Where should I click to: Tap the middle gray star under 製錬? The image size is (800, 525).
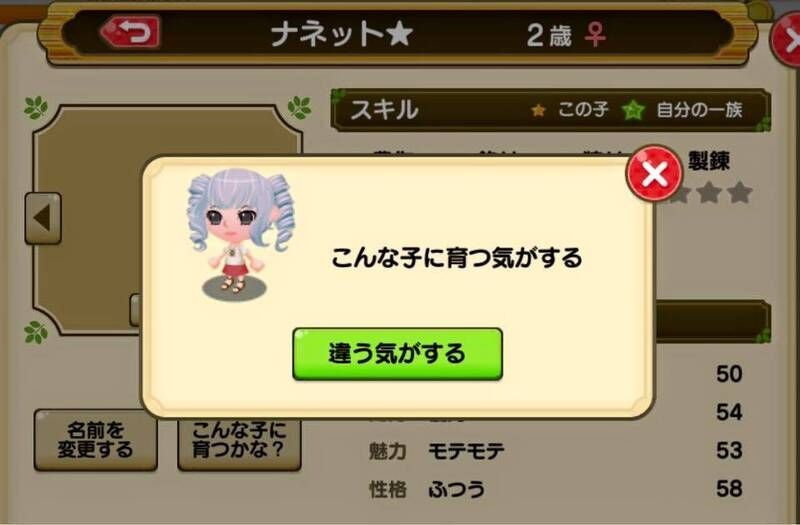pyautogui.click(x=710, y=193)
